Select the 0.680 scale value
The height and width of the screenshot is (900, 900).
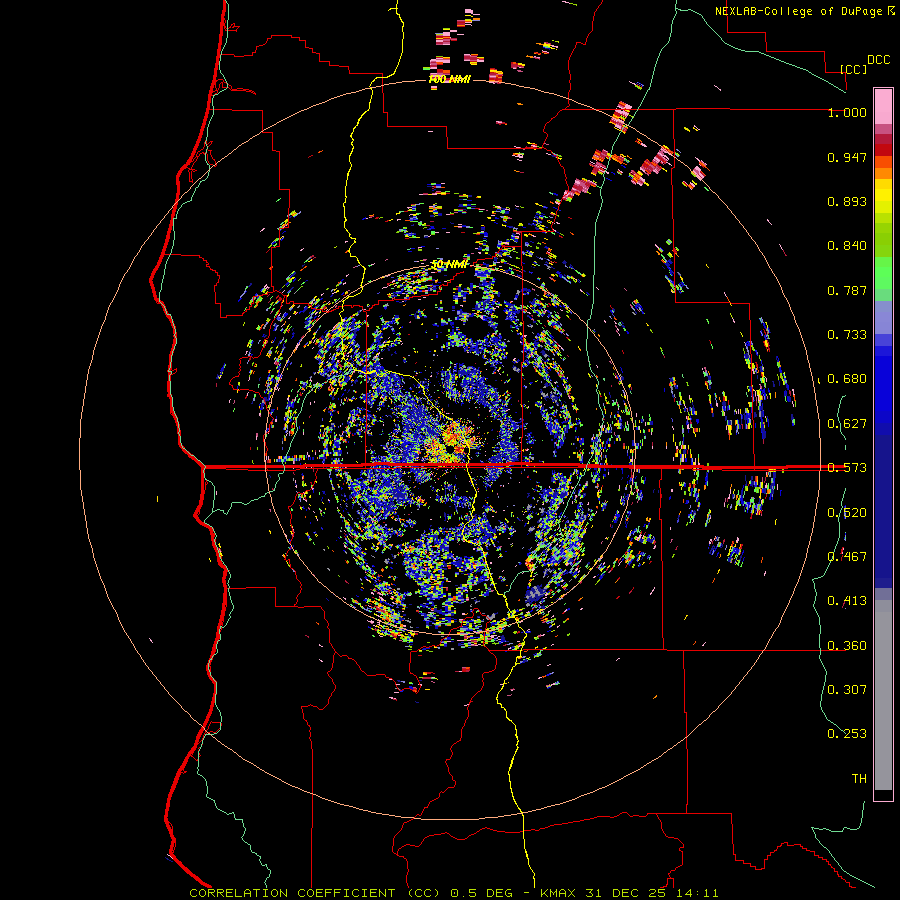(x=847, y=379)
